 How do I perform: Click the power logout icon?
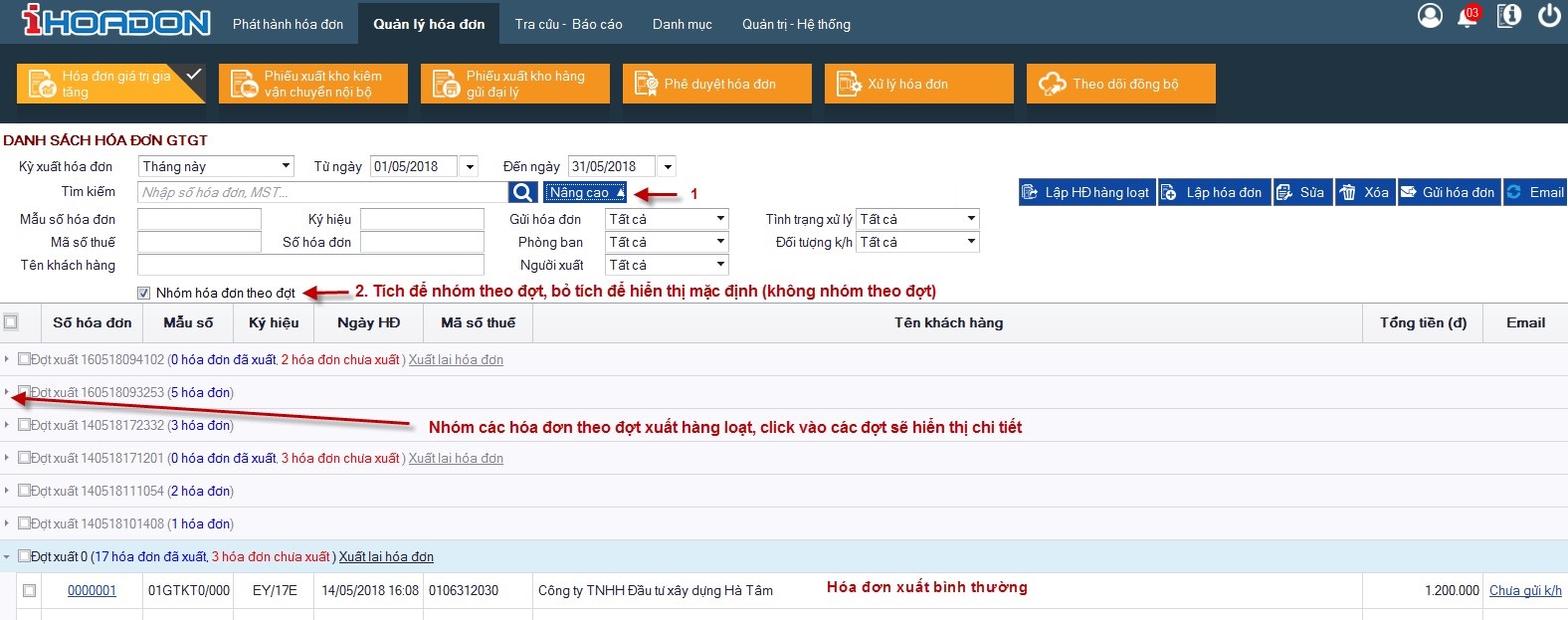(x=1549, y=16)
